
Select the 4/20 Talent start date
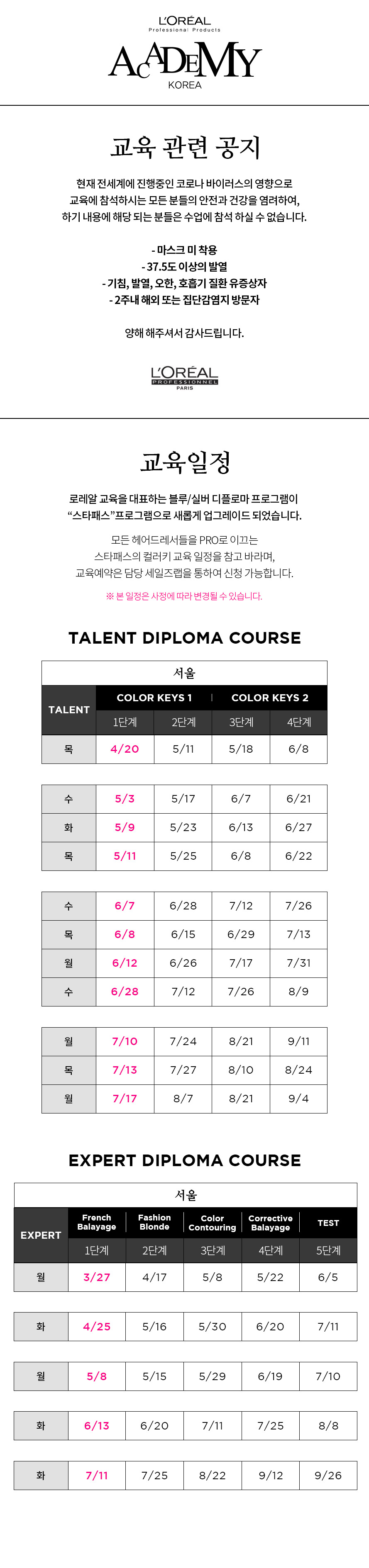[x=125, y=749]
